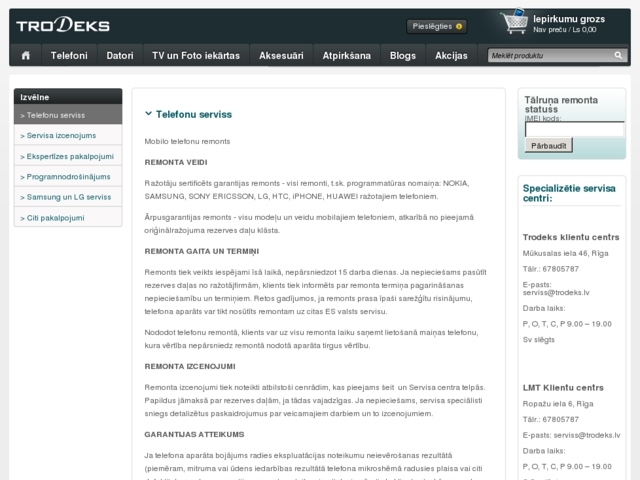Click the search magnifier icon

[x=618, y=55]
